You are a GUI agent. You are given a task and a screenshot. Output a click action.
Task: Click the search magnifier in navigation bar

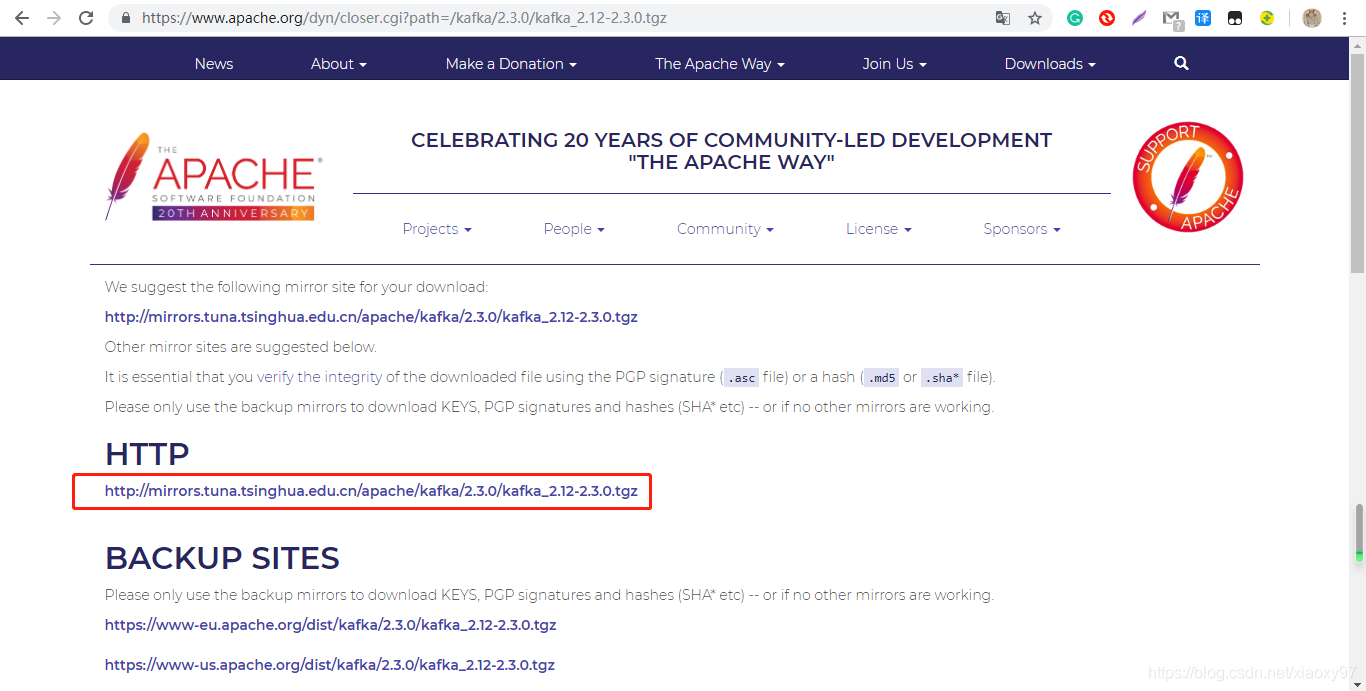[x=1181, y=63]
